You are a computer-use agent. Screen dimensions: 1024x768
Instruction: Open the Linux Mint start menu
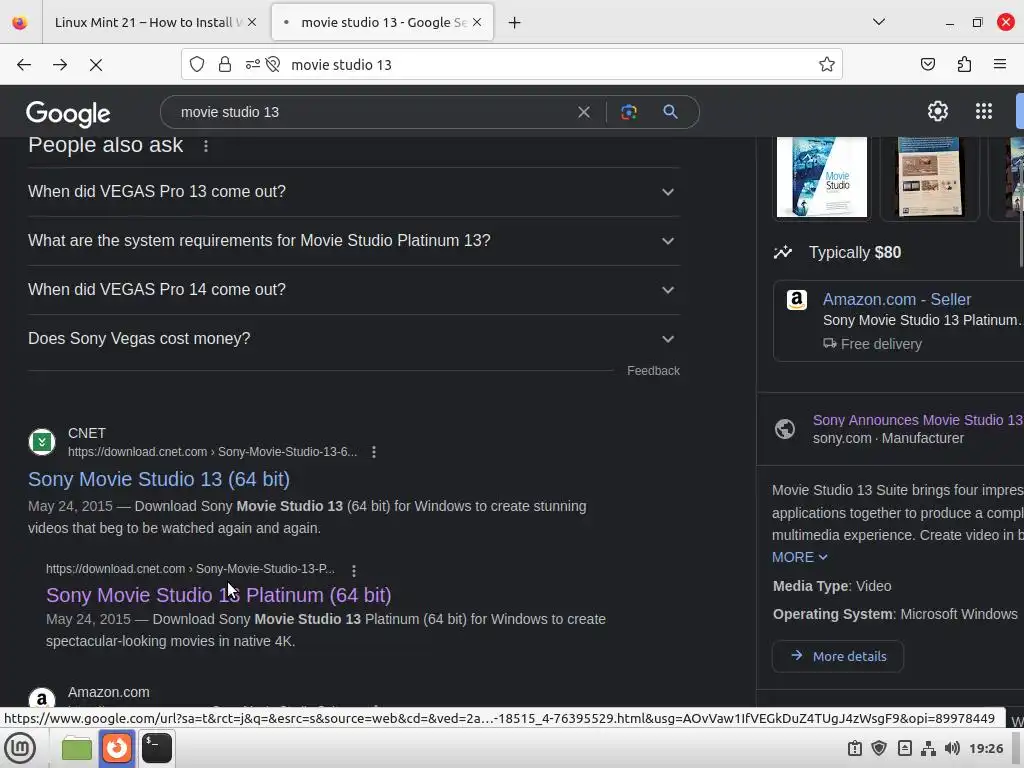tap(20, 748)
